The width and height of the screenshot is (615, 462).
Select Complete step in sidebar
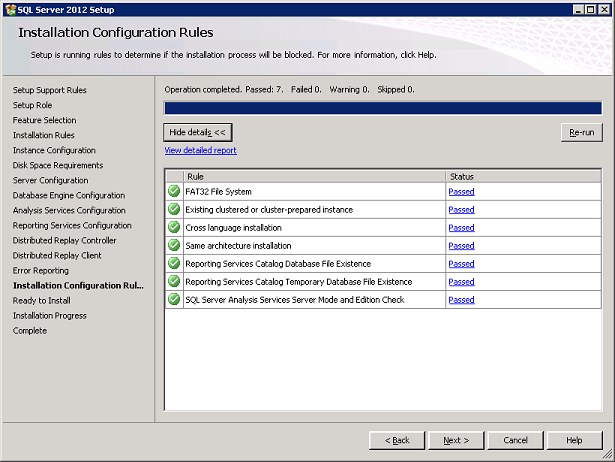coord(30,331)
